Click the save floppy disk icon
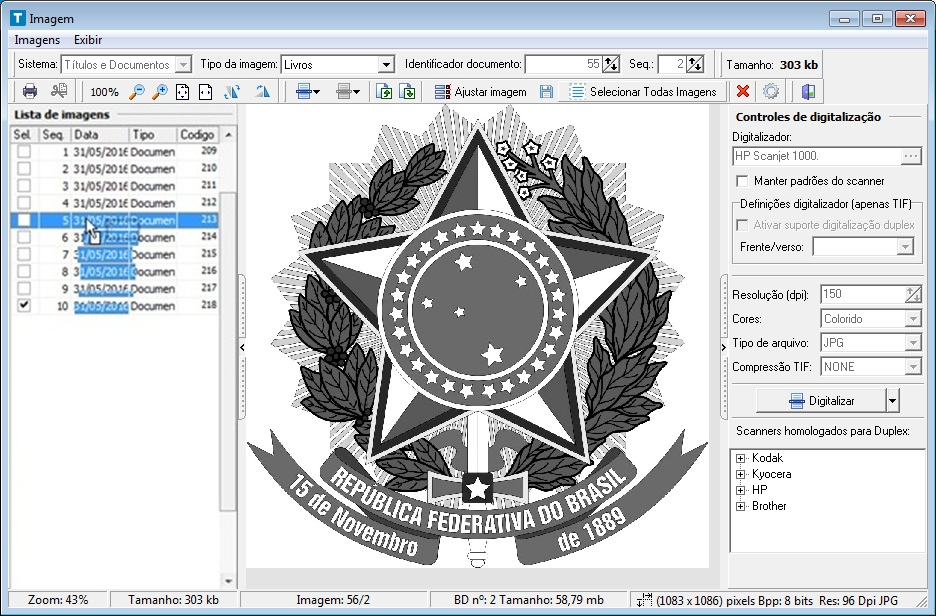Screen dimensions: 936x616 546,92
